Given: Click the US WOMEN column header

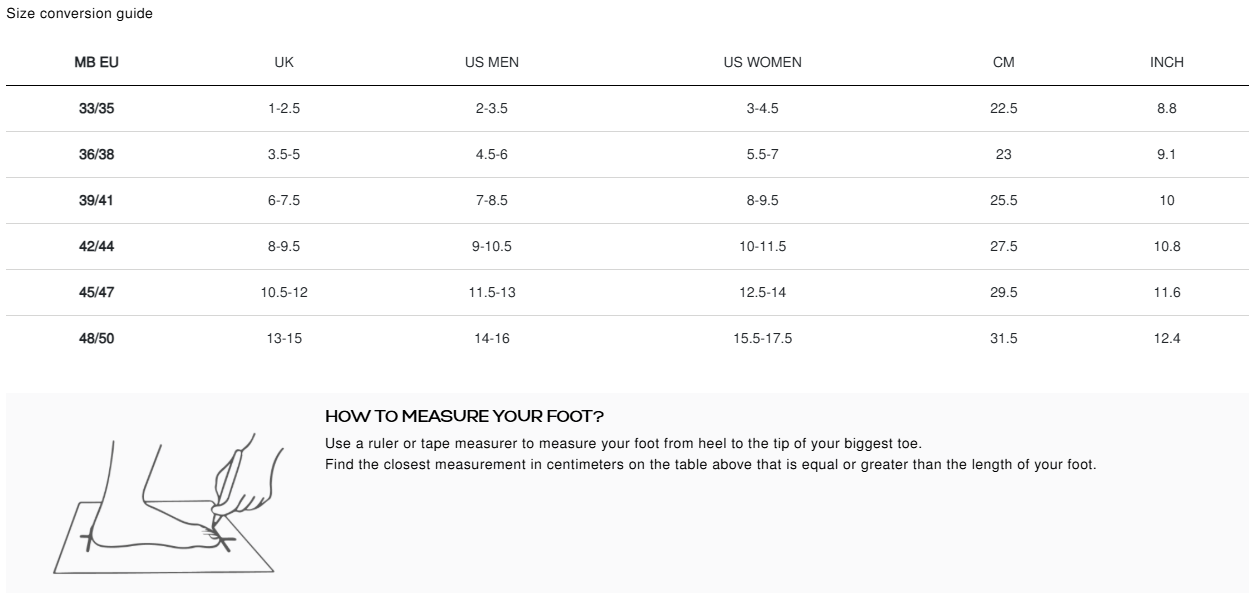Looking at the screenshot, I should (762, 62).
